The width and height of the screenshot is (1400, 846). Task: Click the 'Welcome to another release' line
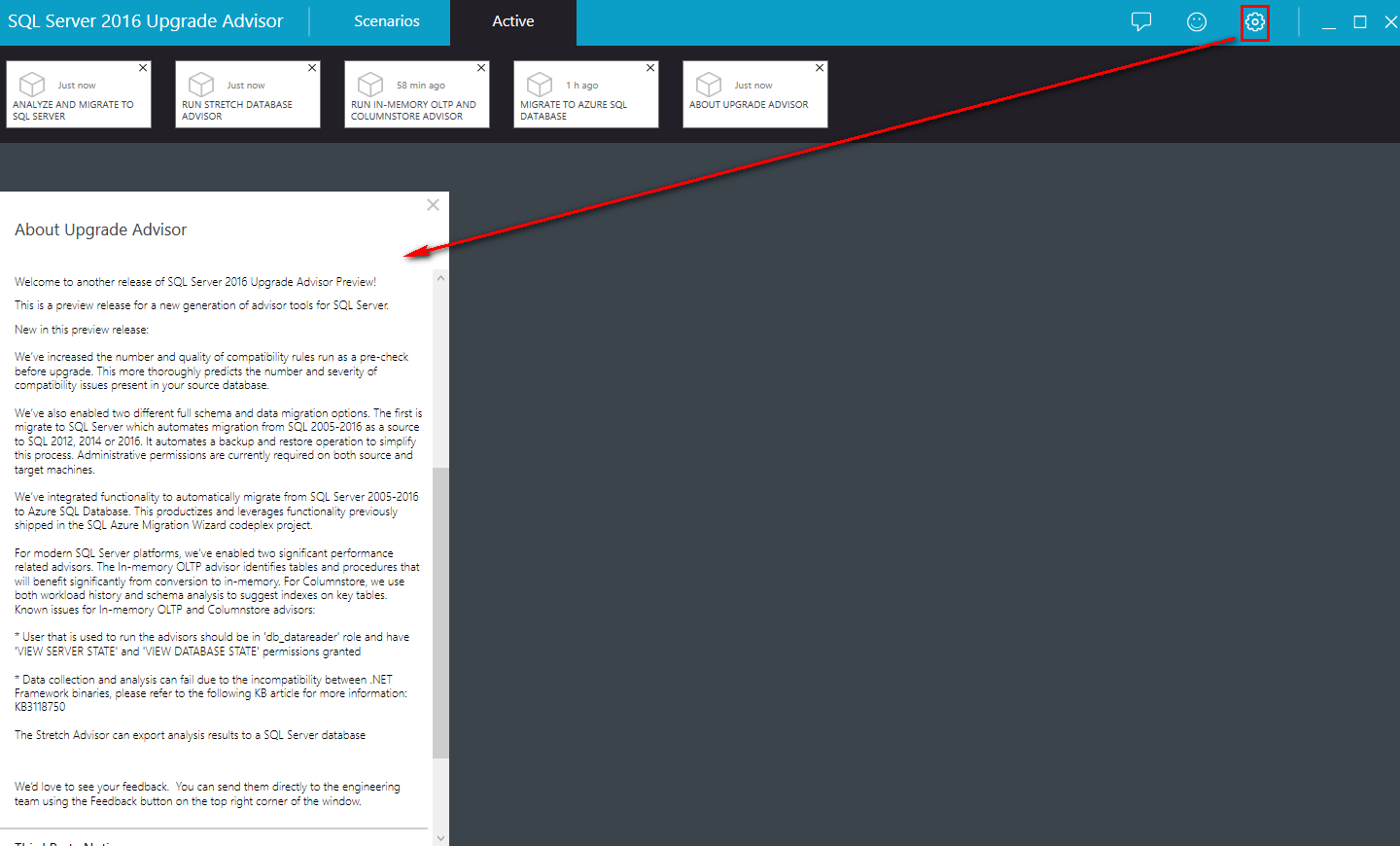pos(195,282)
